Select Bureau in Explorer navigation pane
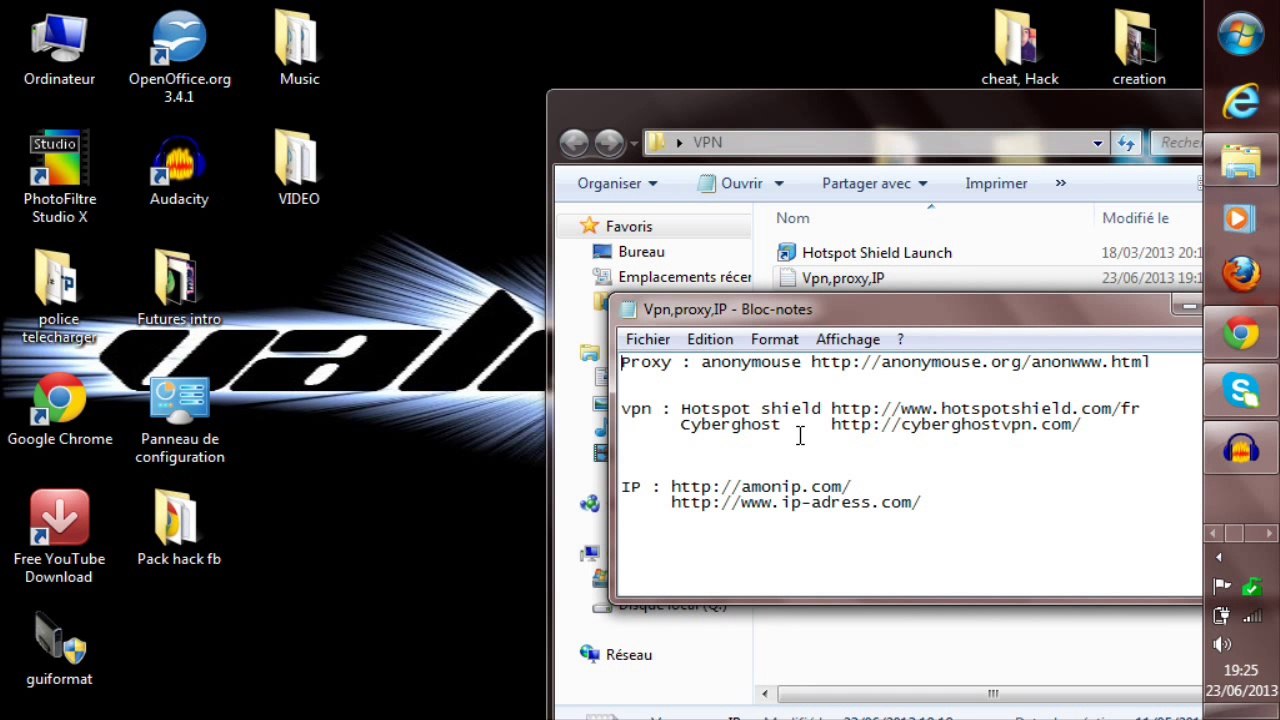 pyautogui.click(x=628, y=252)
